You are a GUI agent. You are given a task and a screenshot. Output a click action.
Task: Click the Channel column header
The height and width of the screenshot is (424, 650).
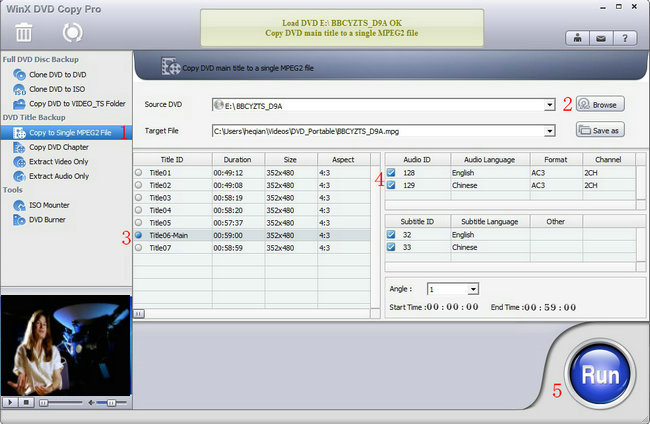tap(608, 160)
